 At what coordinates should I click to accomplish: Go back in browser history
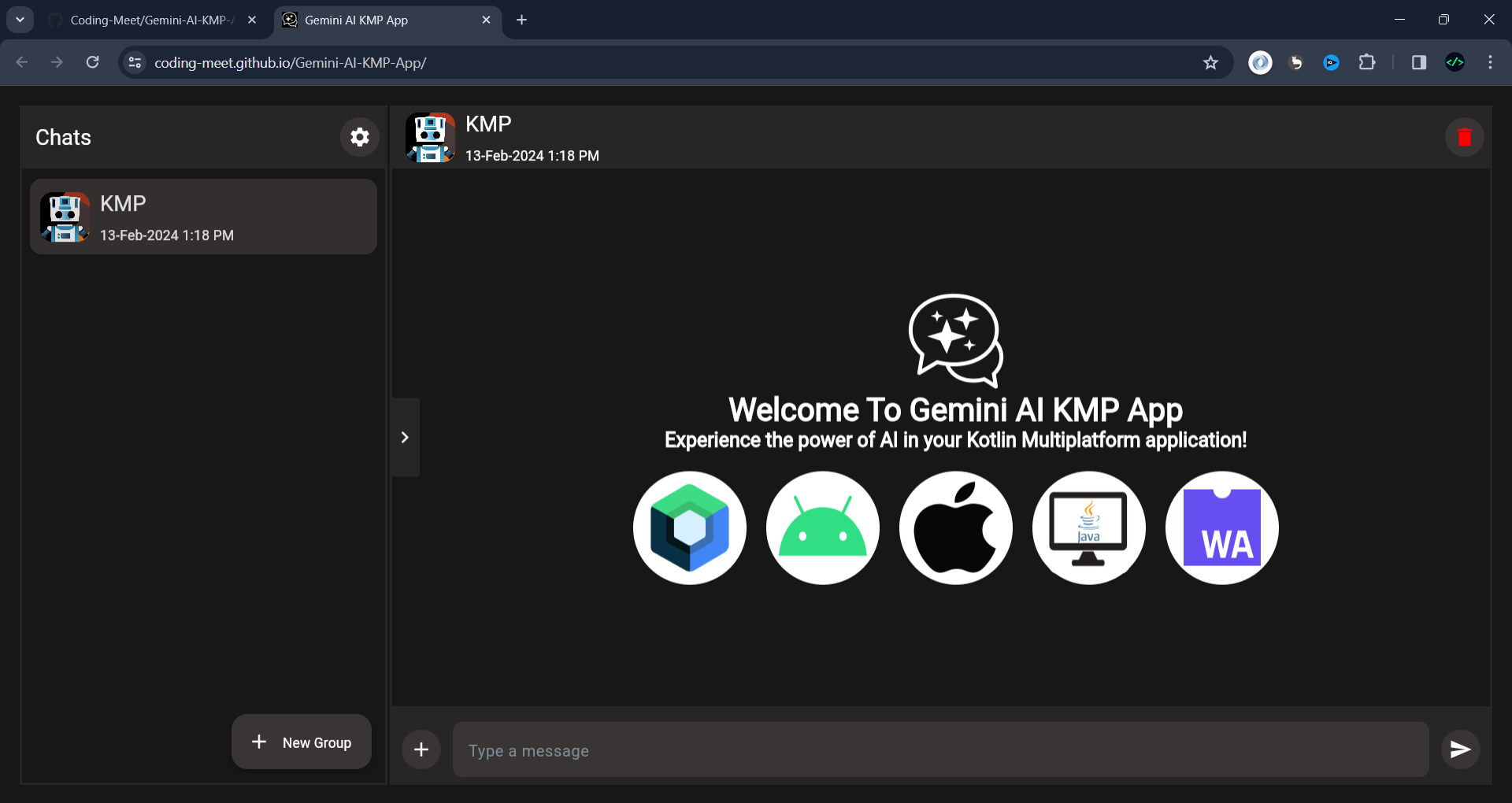click(x=22, y=62)
